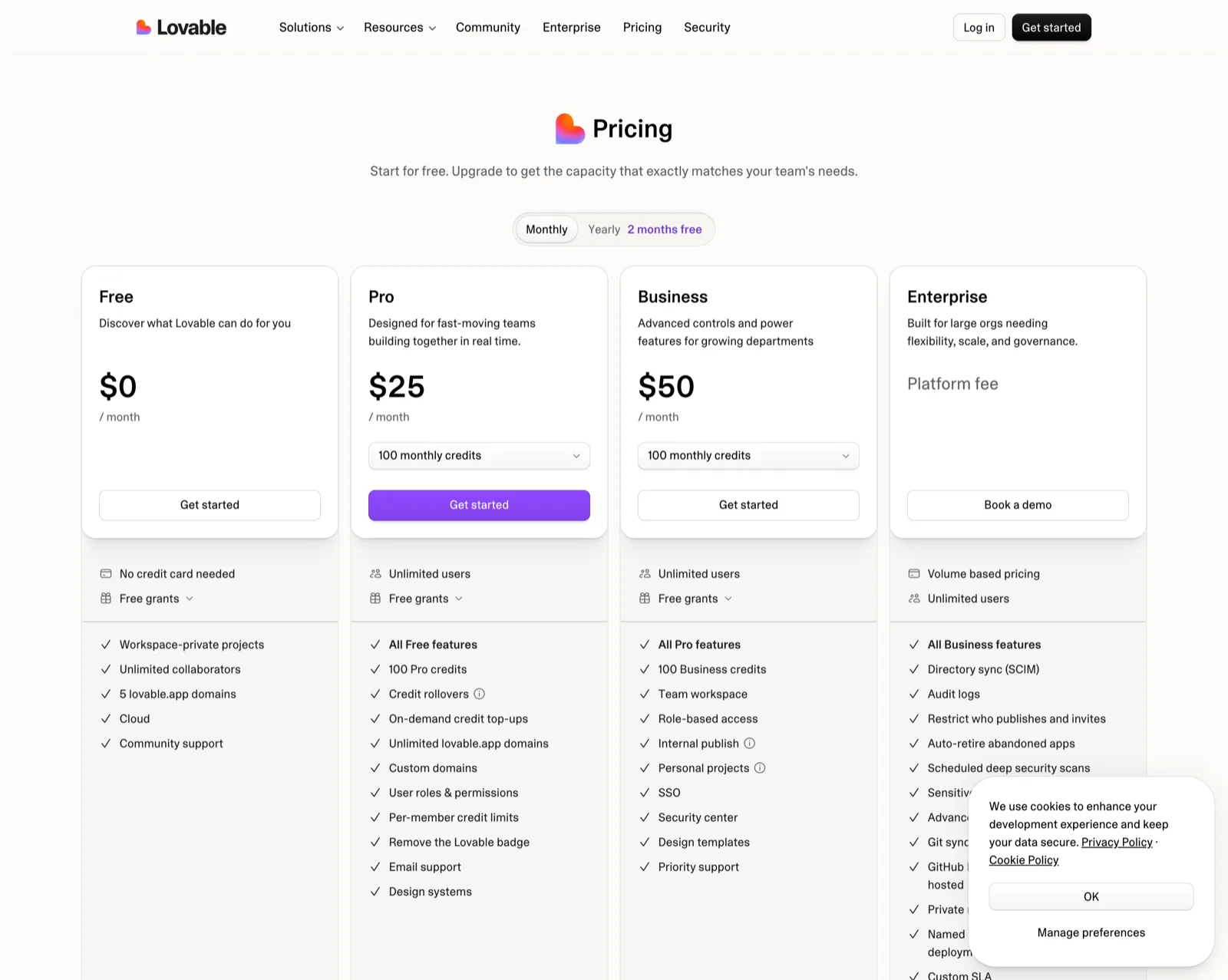Open Pro plan monthly credits dropdown
1228x980 pixels.
pyautogui.click(x=479, y=456)
